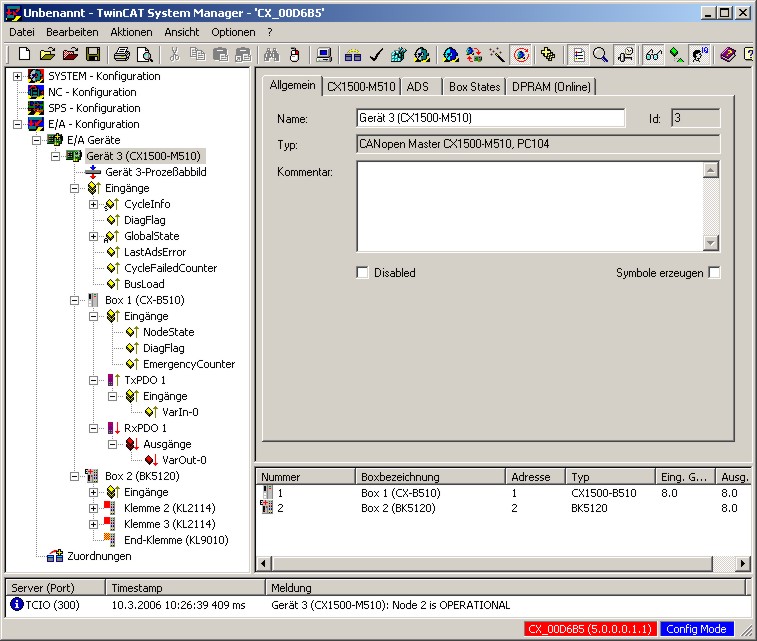757x641 pixels.
Task: Click the Name input field
Action: pos(491,118)
